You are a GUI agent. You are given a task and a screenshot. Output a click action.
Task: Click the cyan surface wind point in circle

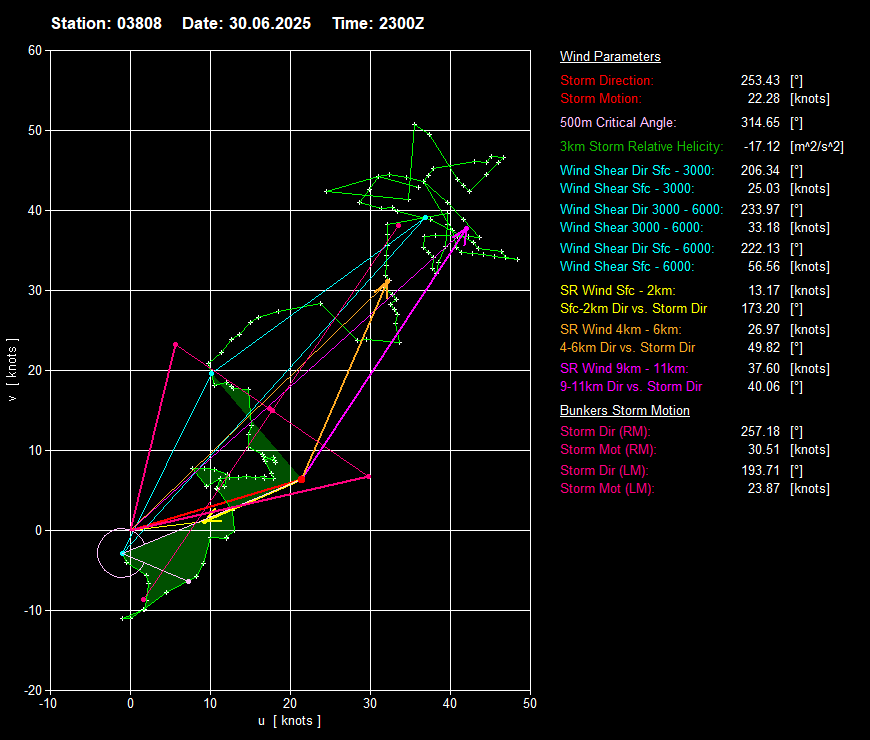pos(123,553)
